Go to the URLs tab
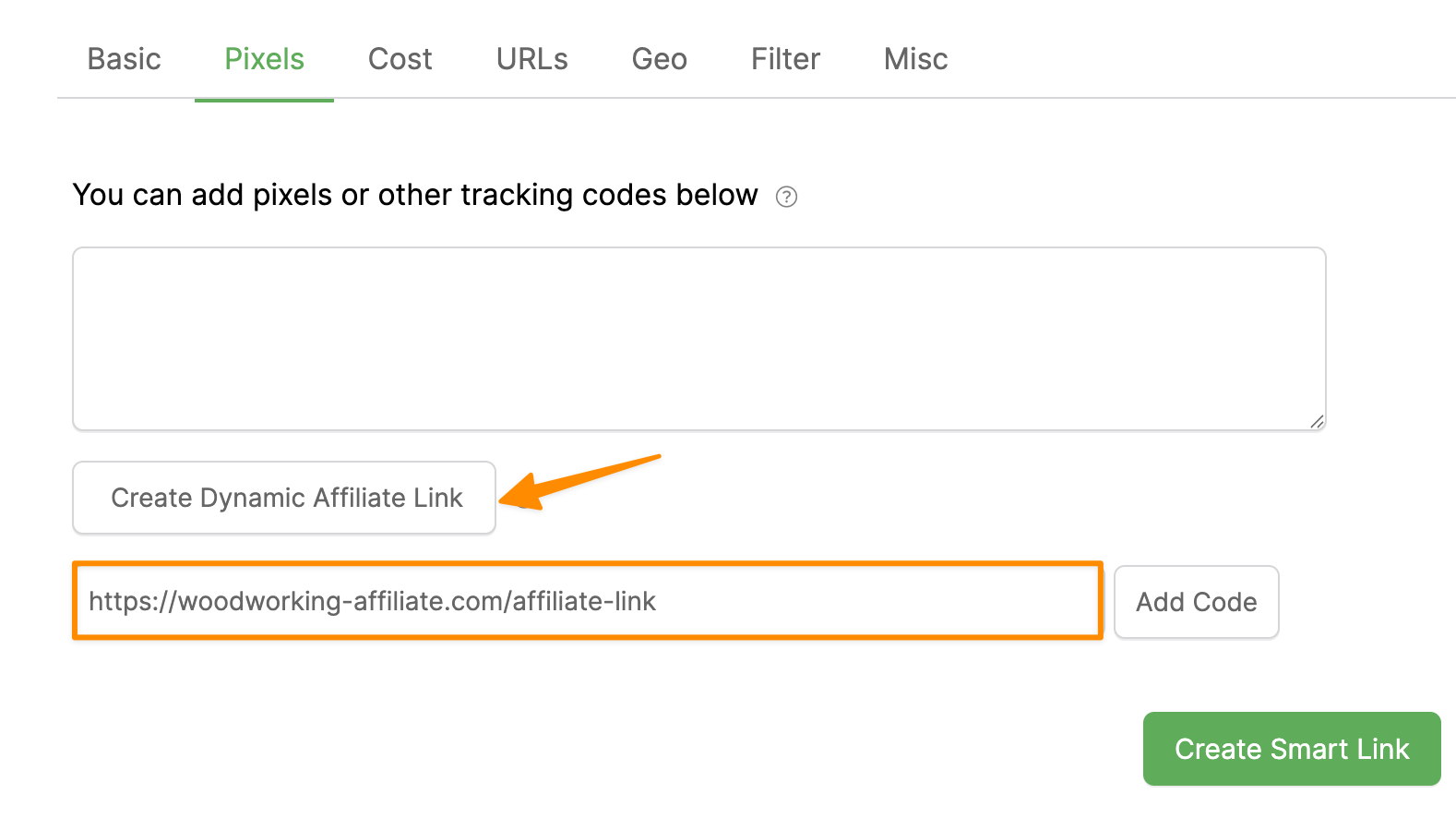1456x818 pixels. (x=531, y=59)
